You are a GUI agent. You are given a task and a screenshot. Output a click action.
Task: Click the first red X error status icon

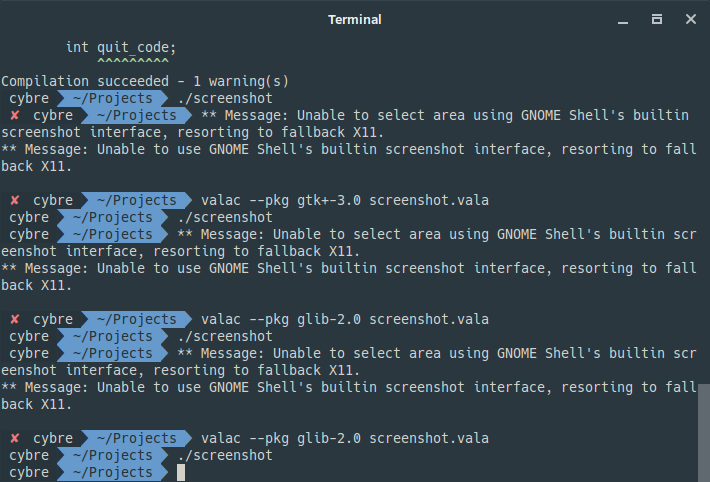(15, 116)
